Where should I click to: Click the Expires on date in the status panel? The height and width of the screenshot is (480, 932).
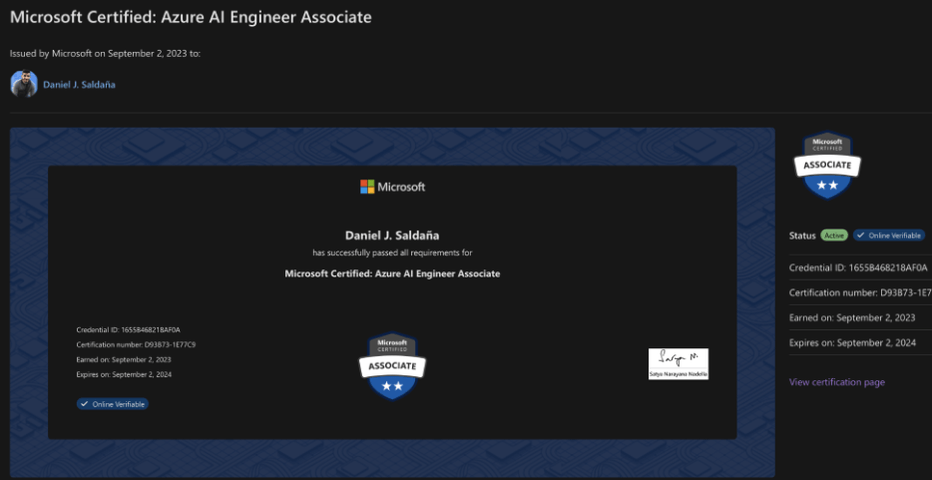[852, 342]
